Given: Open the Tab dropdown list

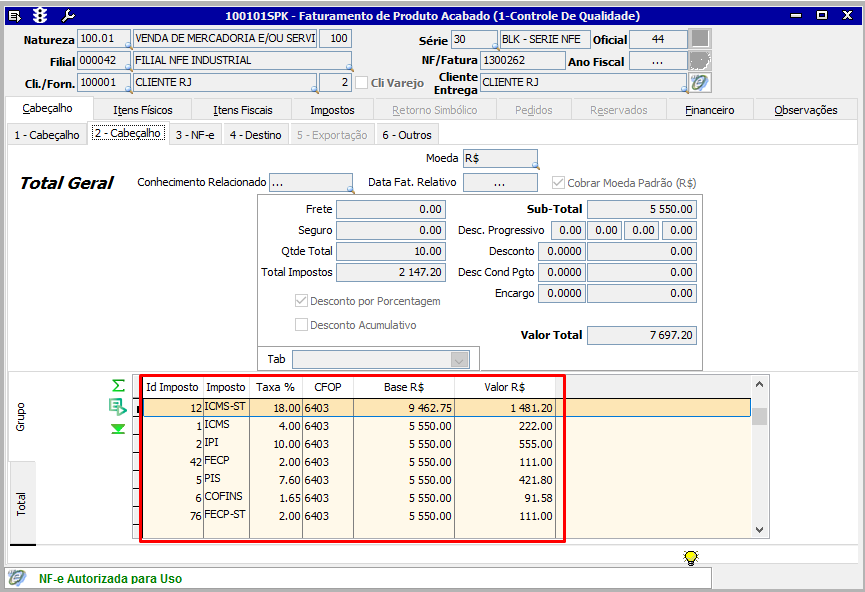Looking at the screenshot, I should tap(459, 359).
